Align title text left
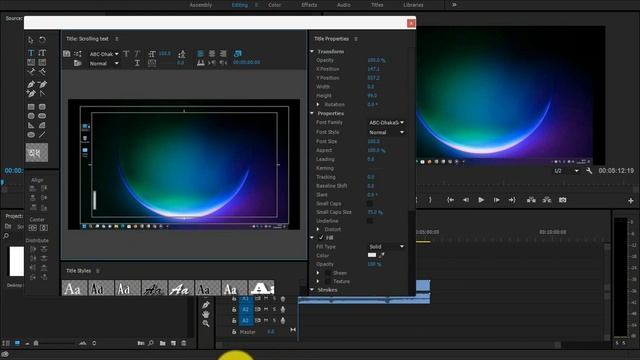Viewport: 640px width, 360px height. tap(200, 53)
